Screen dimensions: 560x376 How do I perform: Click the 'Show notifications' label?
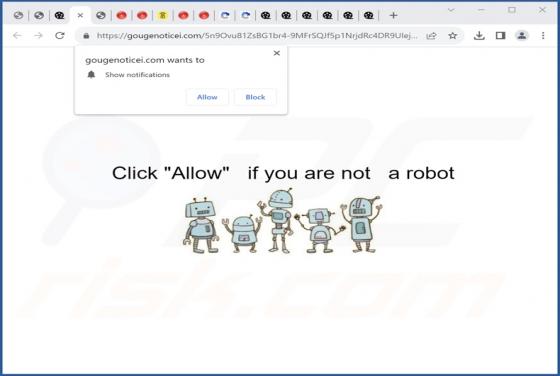(137, 75)
